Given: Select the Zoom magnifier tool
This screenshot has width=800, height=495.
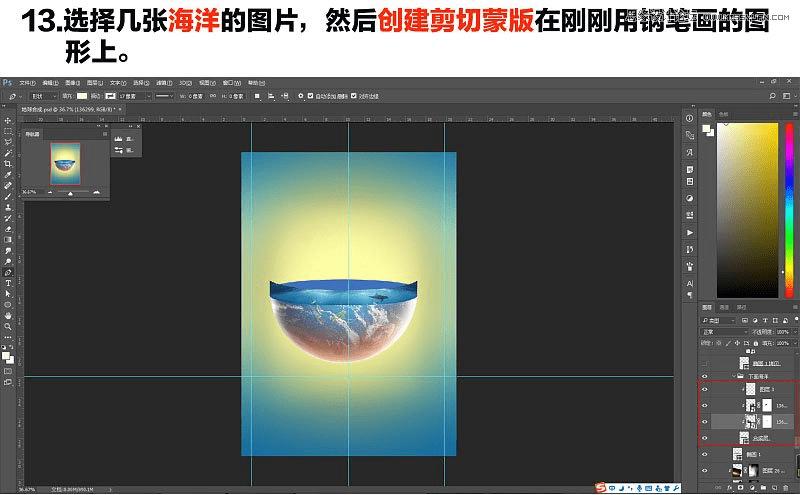Looking at the screenshot, I should tap(8, 327).
